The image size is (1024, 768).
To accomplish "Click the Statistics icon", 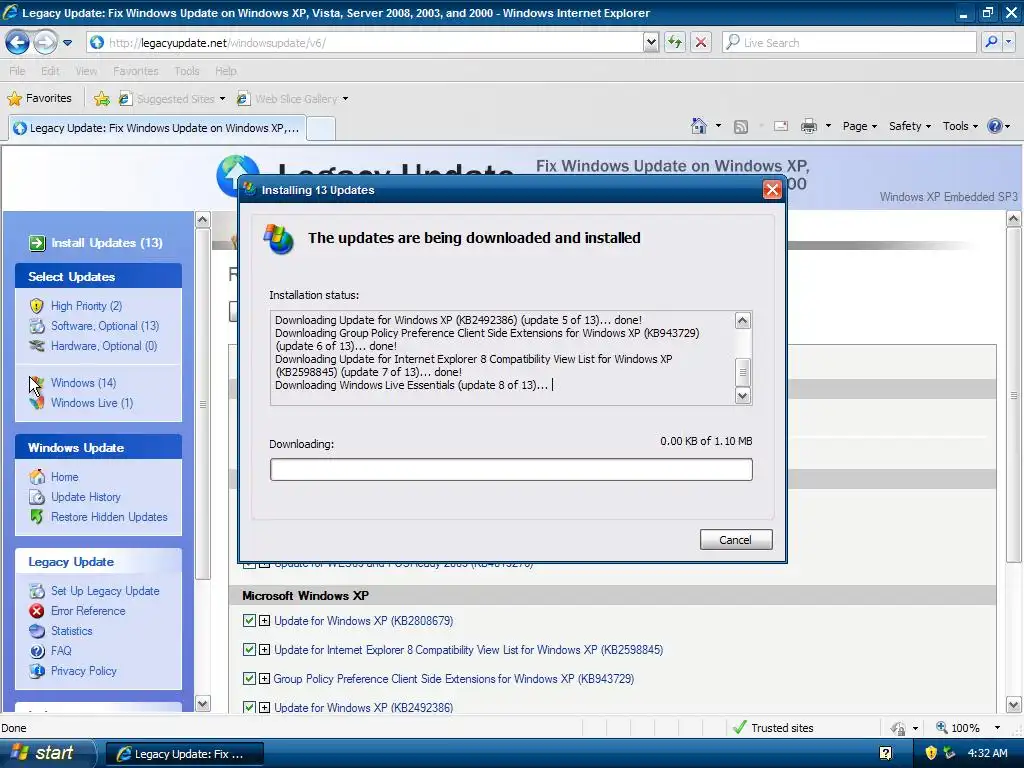I will tap(37, 631).
